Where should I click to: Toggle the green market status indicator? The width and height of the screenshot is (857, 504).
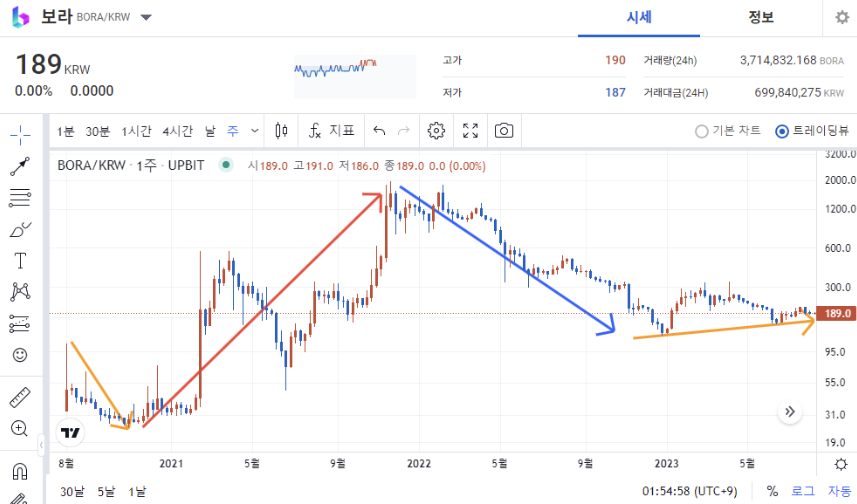(x=226, y=165)
